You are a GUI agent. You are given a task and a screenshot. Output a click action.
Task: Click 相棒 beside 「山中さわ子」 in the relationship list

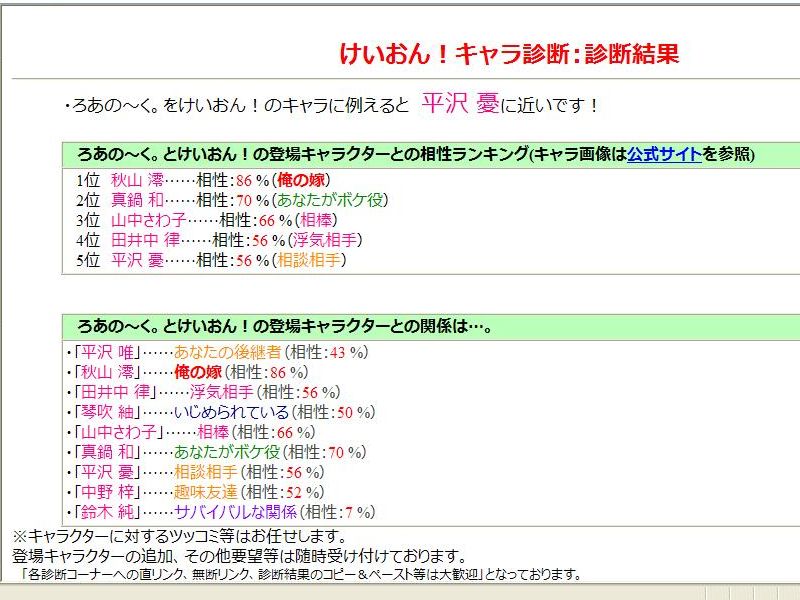click(x=213, y=432)
